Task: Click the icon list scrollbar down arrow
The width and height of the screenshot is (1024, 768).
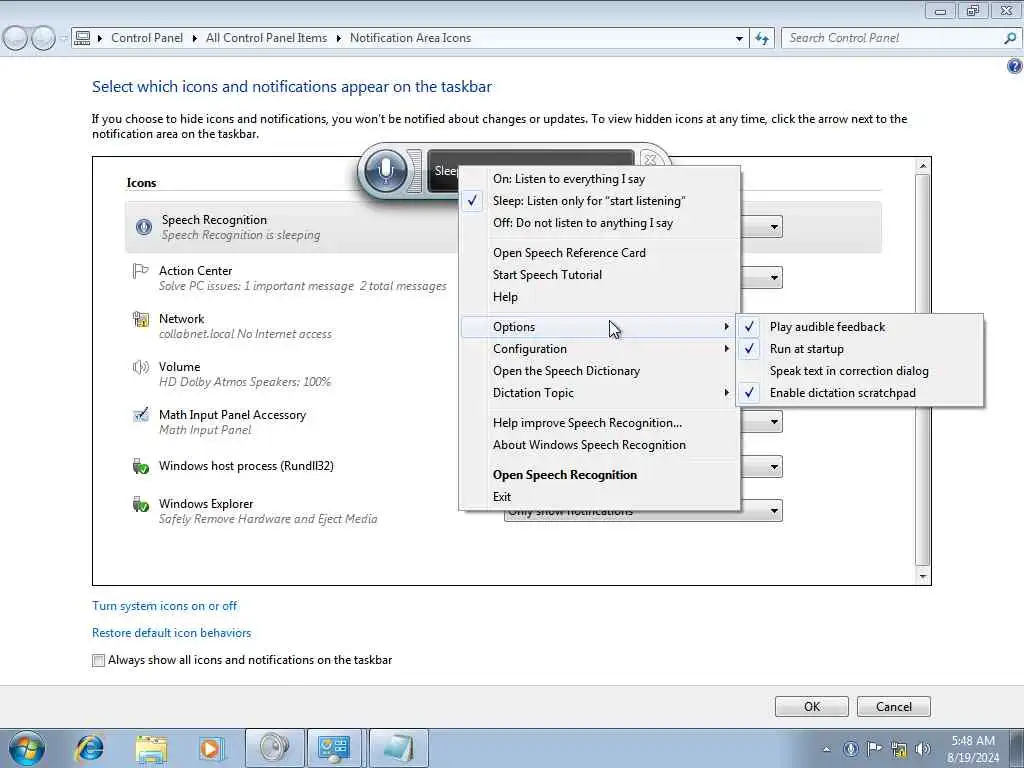Action: coord(923,576)
